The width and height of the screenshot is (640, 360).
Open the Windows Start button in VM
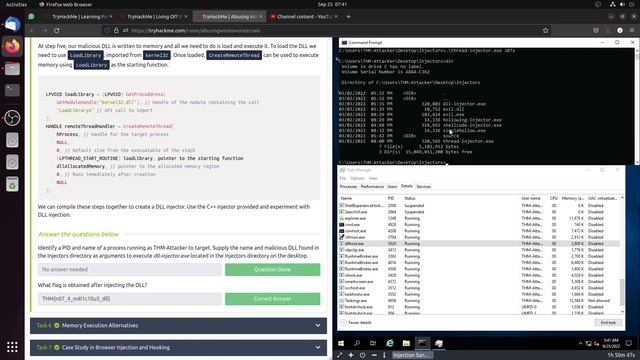point(341,343)
